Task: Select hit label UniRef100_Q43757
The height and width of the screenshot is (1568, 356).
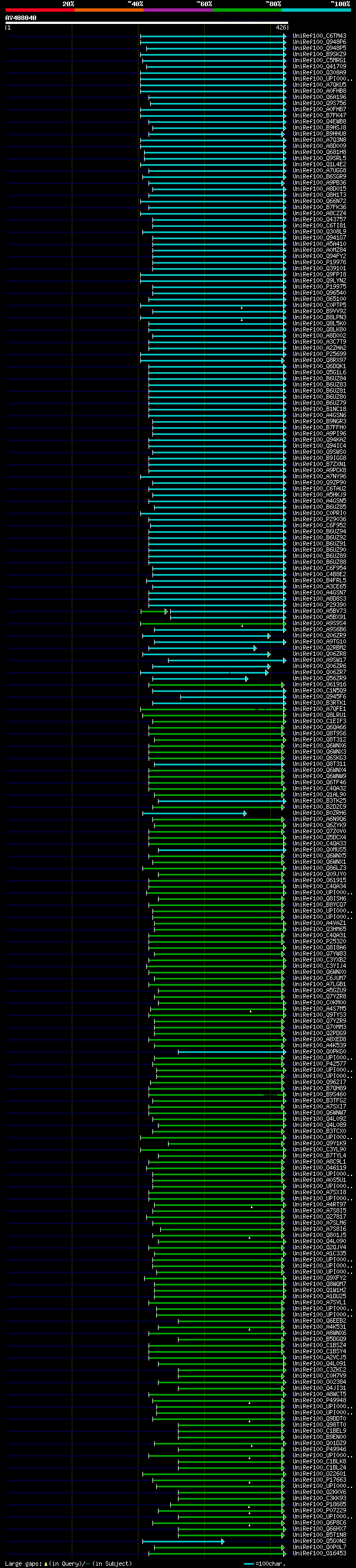Action: (x=319, y=219)
